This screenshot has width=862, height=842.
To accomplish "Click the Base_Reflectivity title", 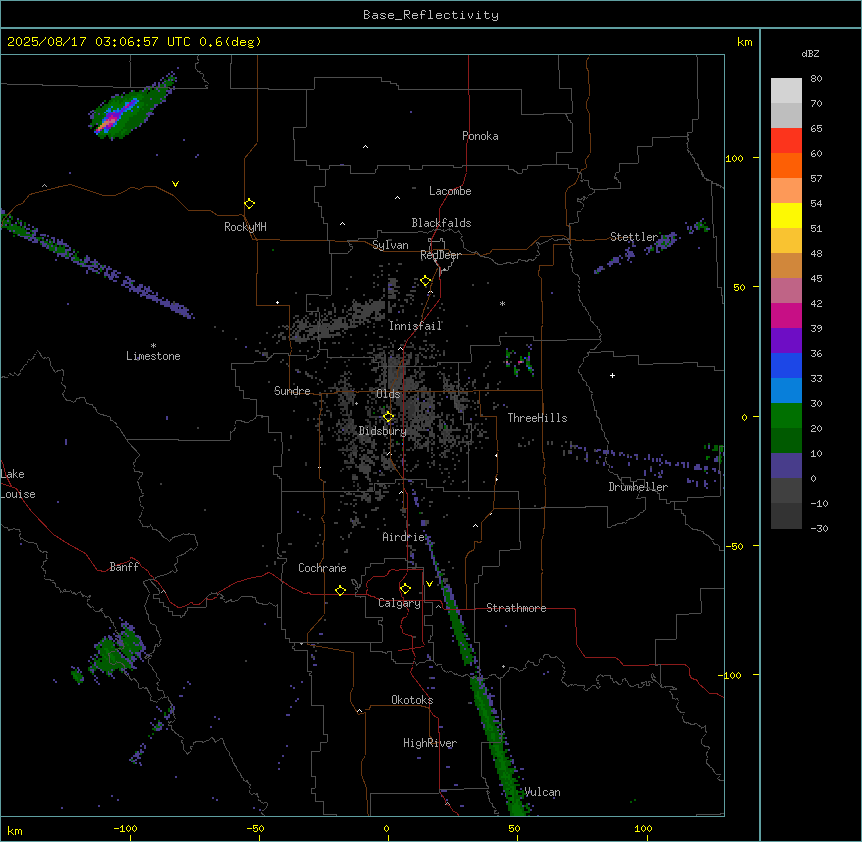I will 431,15.
